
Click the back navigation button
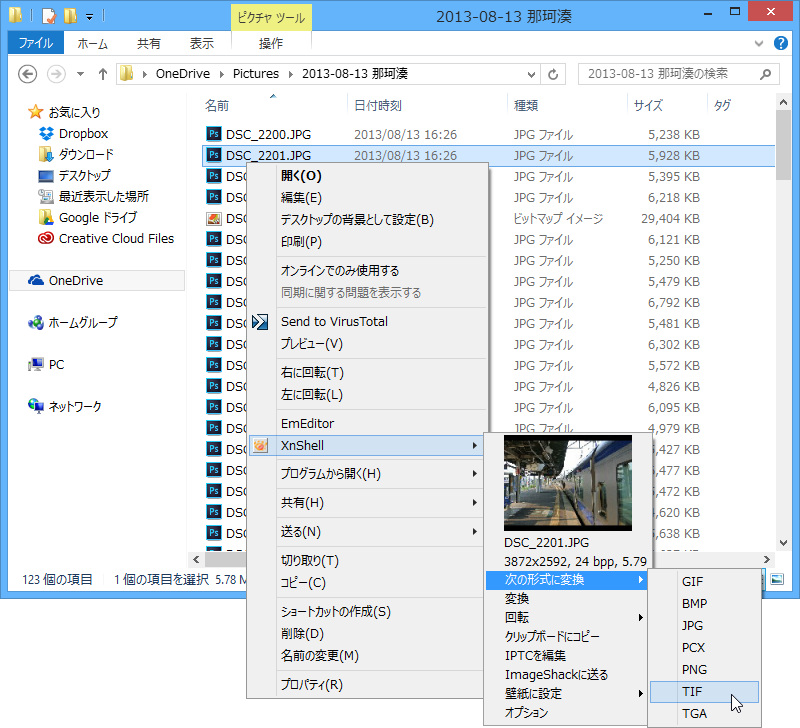coord(29,73)
